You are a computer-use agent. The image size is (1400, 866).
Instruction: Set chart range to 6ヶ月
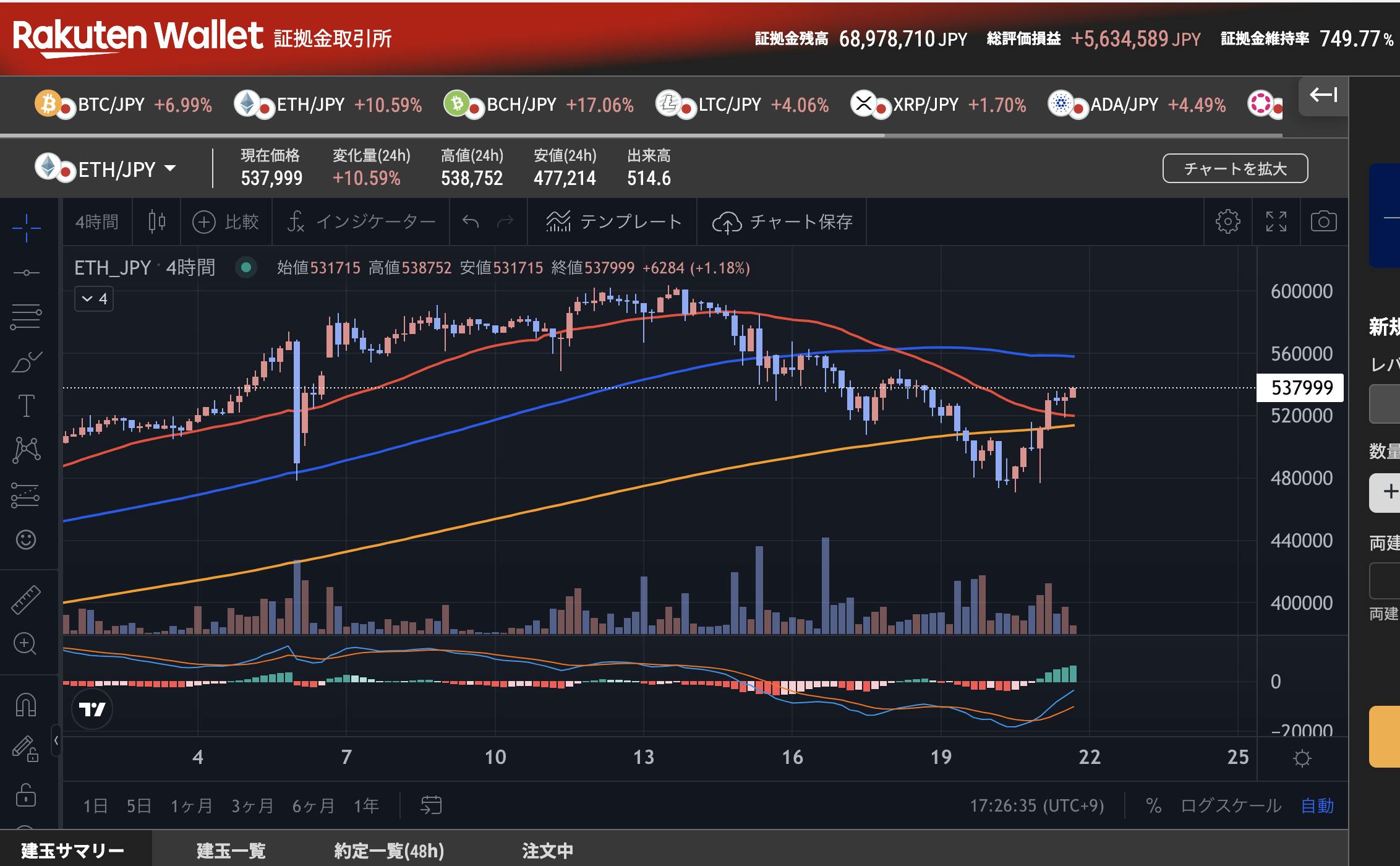tap(314, 805)
